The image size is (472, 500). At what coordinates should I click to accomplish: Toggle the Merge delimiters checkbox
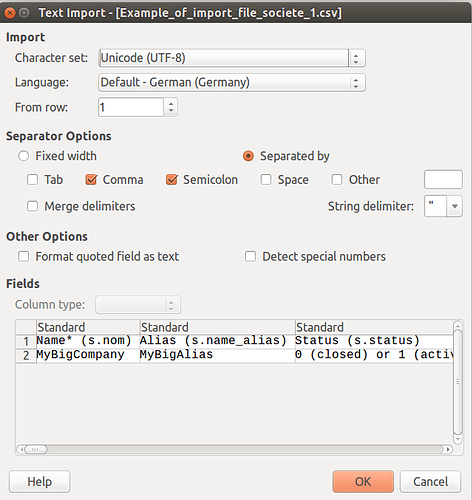(x=32, y=206)
